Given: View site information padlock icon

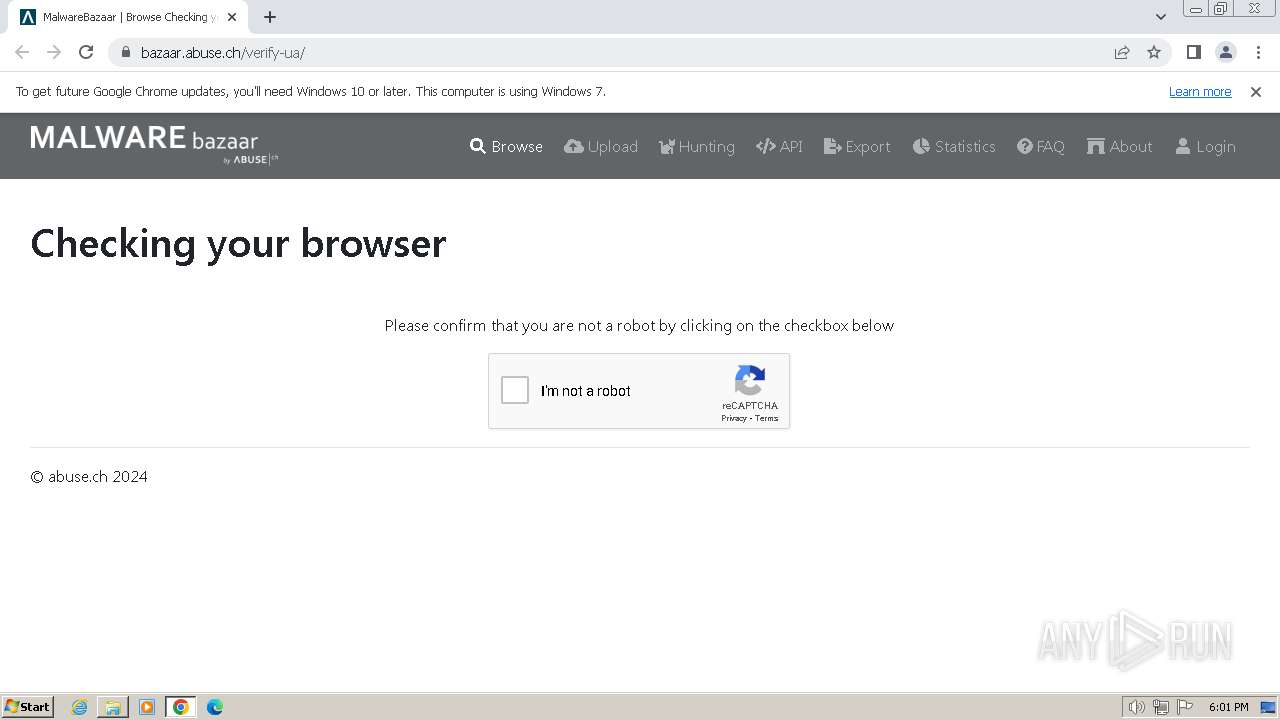Looking at the screenshot, I should pos(125,52).
